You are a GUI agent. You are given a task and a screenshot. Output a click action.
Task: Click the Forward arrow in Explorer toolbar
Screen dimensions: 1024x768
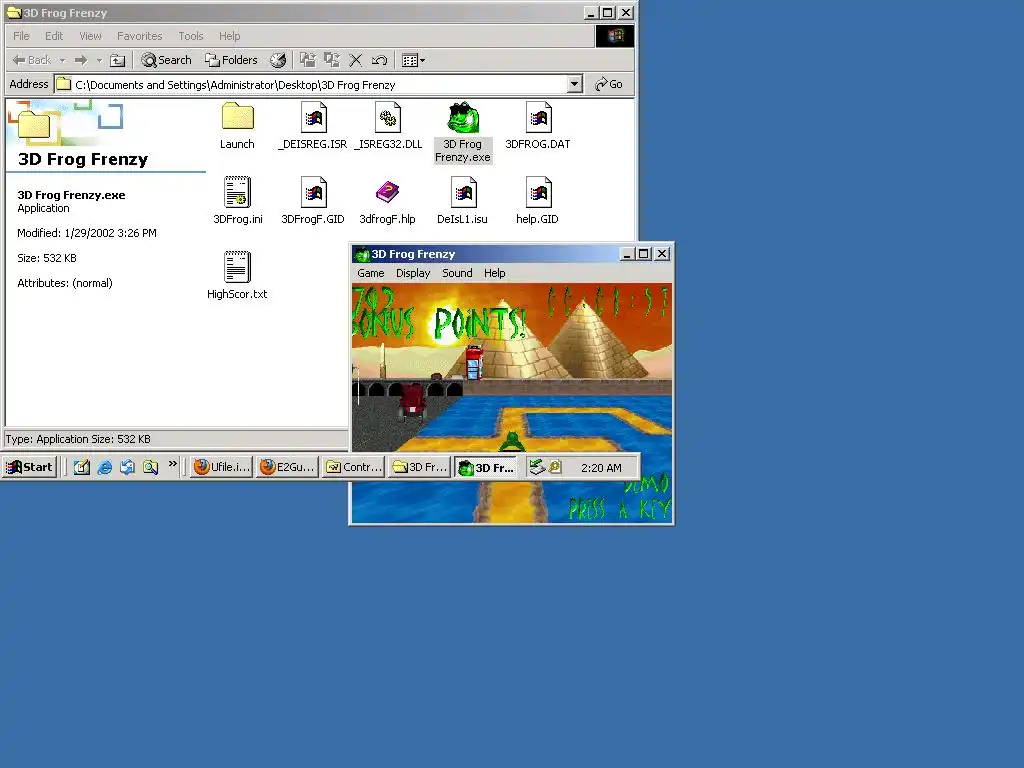[x=81, y=60]
